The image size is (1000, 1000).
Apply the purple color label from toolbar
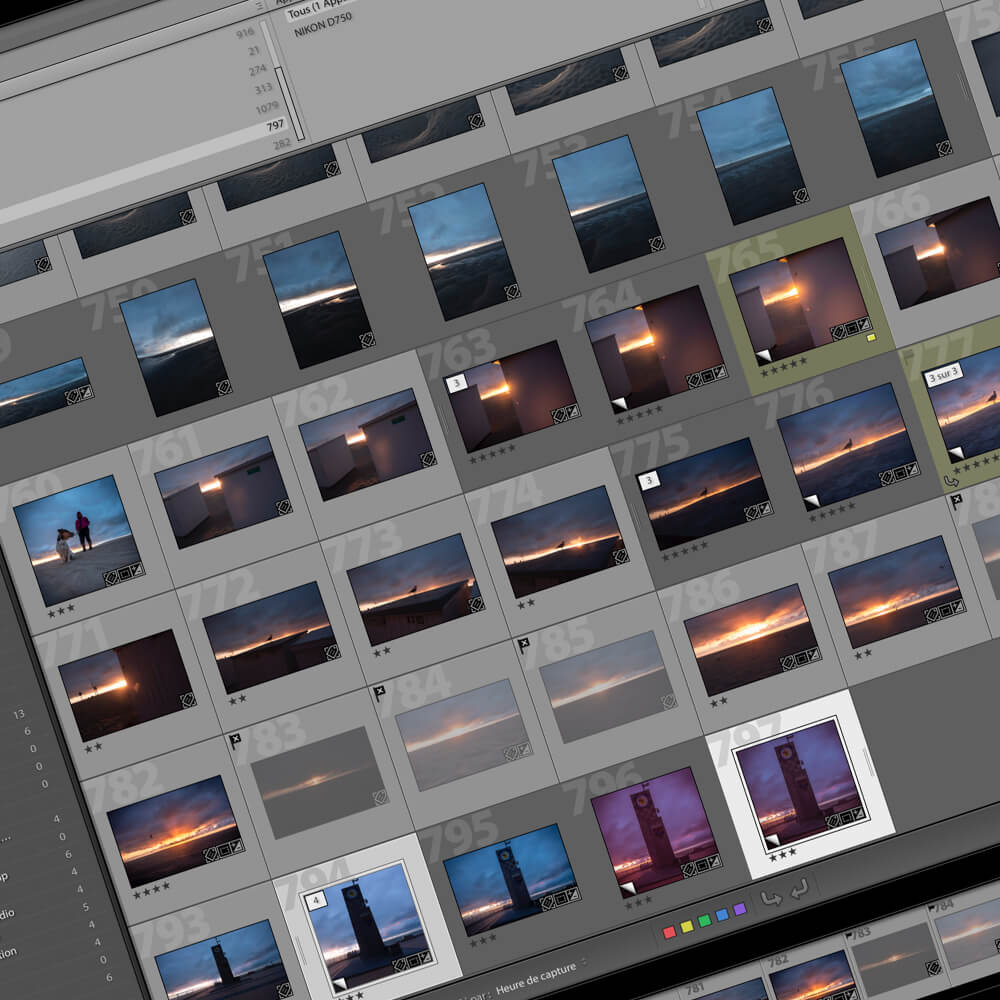(740, 909)
